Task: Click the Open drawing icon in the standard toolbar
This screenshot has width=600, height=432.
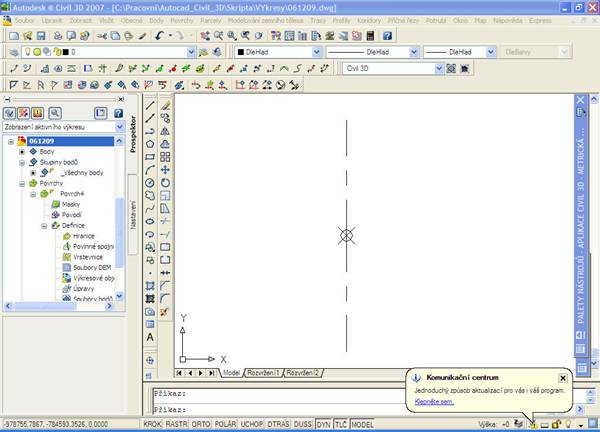Action: pos(27,36)
